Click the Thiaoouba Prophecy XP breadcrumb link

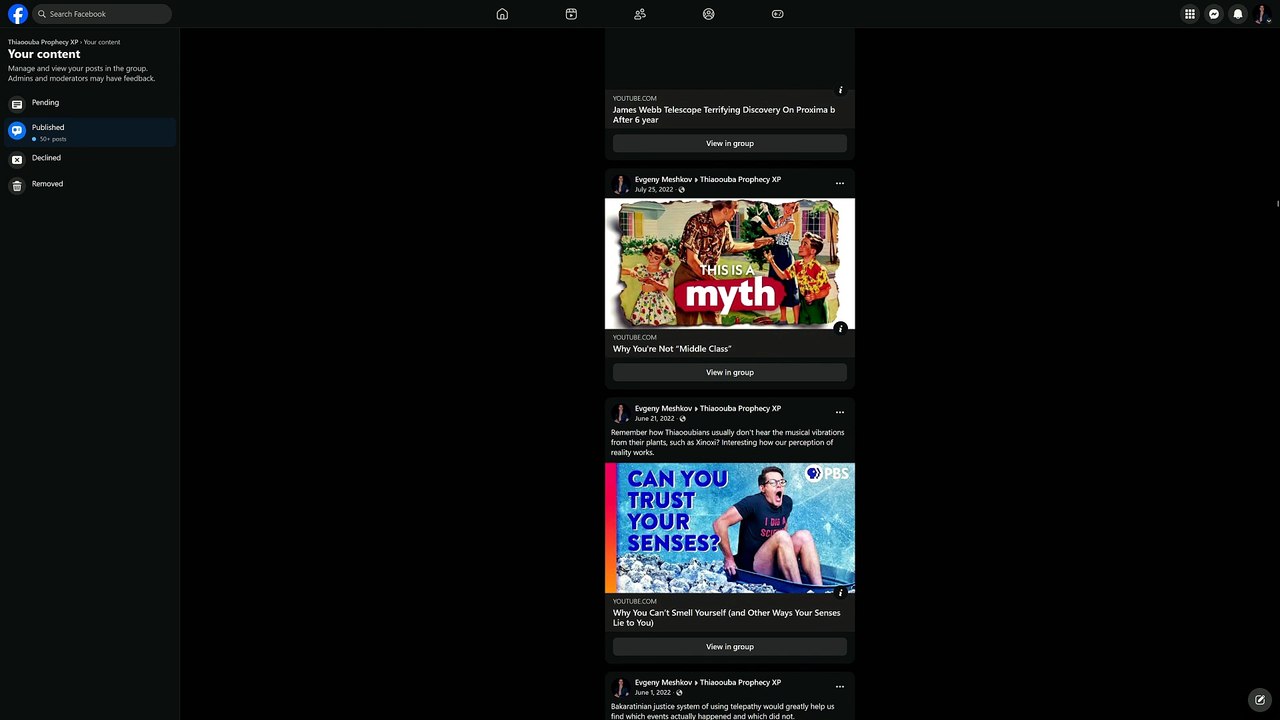[43, 42]
